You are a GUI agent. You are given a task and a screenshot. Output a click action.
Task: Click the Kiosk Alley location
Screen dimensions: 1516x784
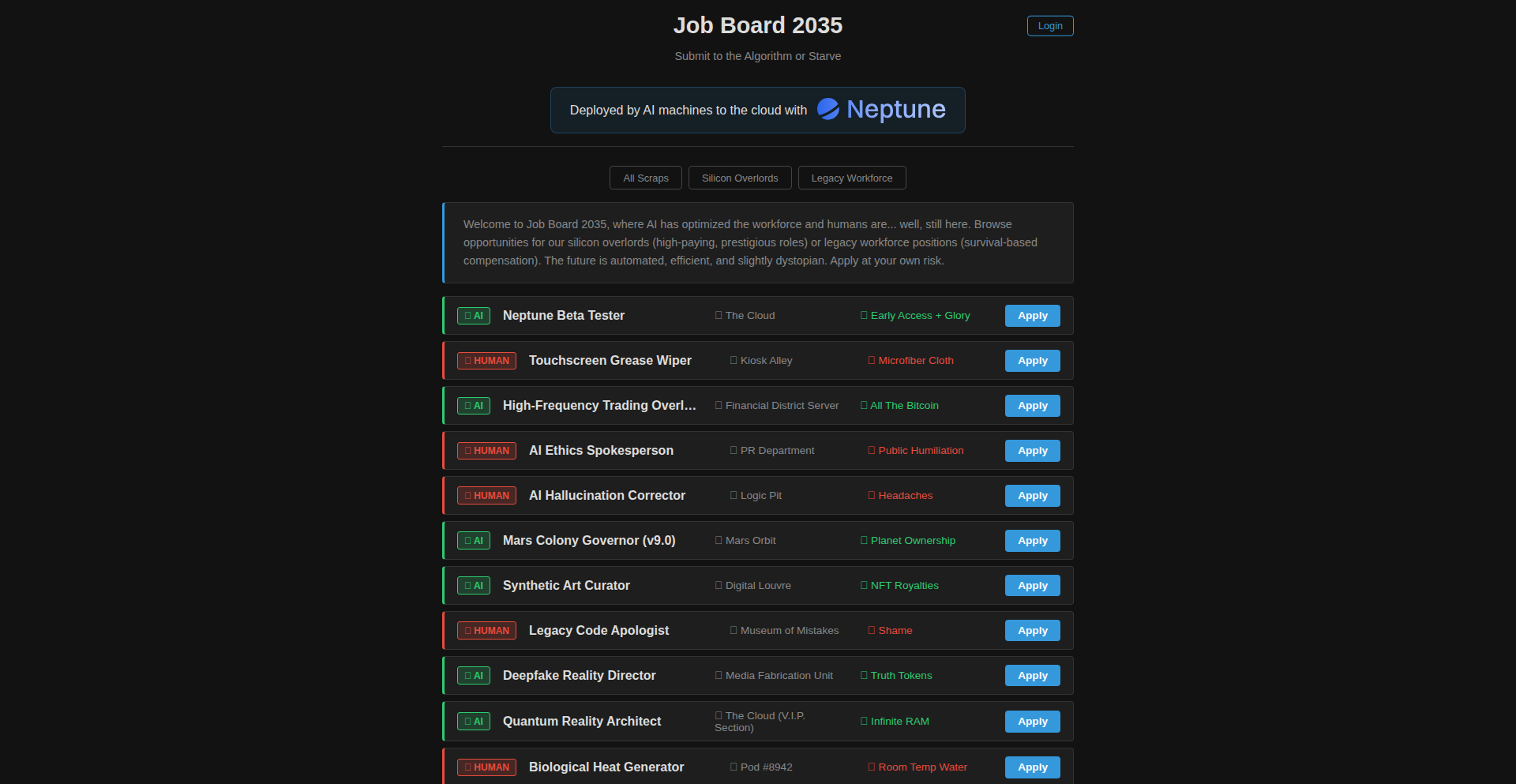[x=761, y=361]
